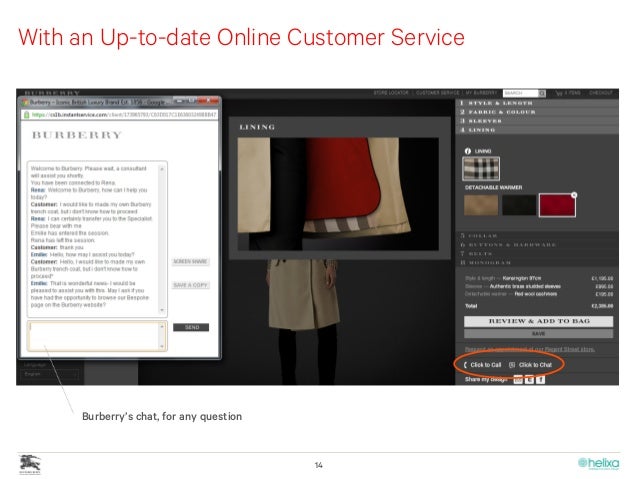Click the info icon next to Lining label
Viewport: 638px width, 479px height.
pos(468,151)
